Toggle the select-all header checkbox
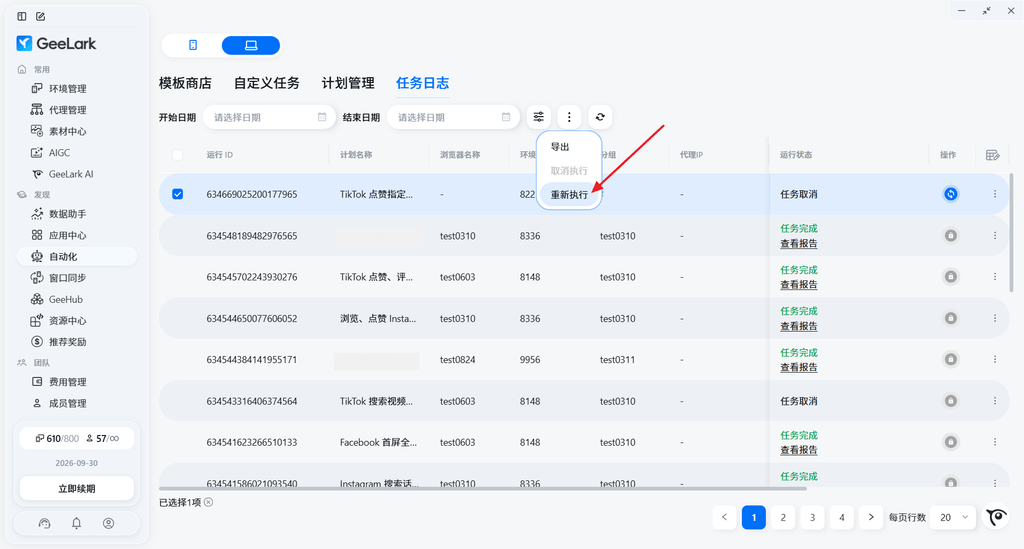This screenshot has width=1024, height=549. (x=178, y=155)
